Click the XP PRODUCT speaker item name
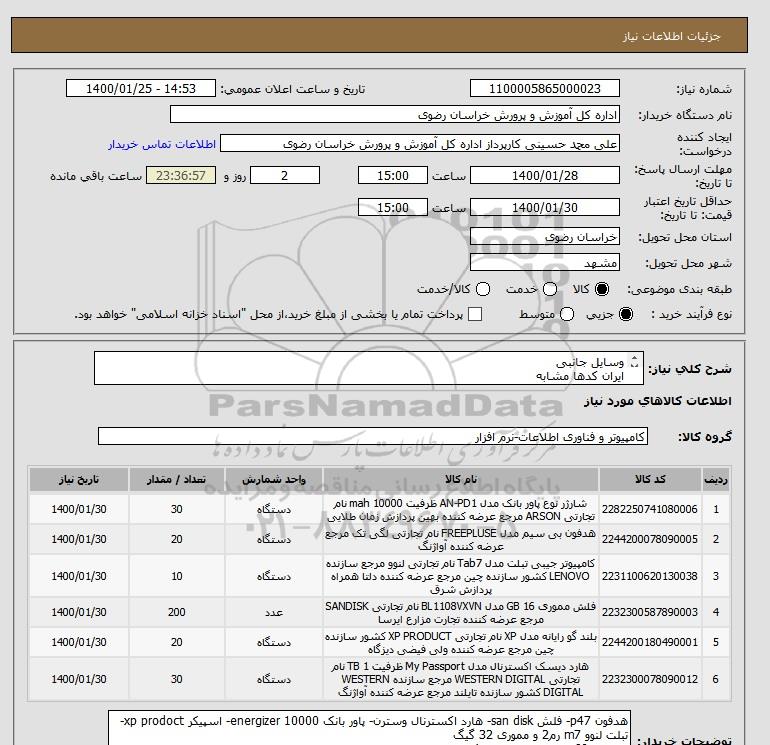Image resolution: width=770 pixels, height=745 pixels. pyautogui.click(x=461, y=642)
